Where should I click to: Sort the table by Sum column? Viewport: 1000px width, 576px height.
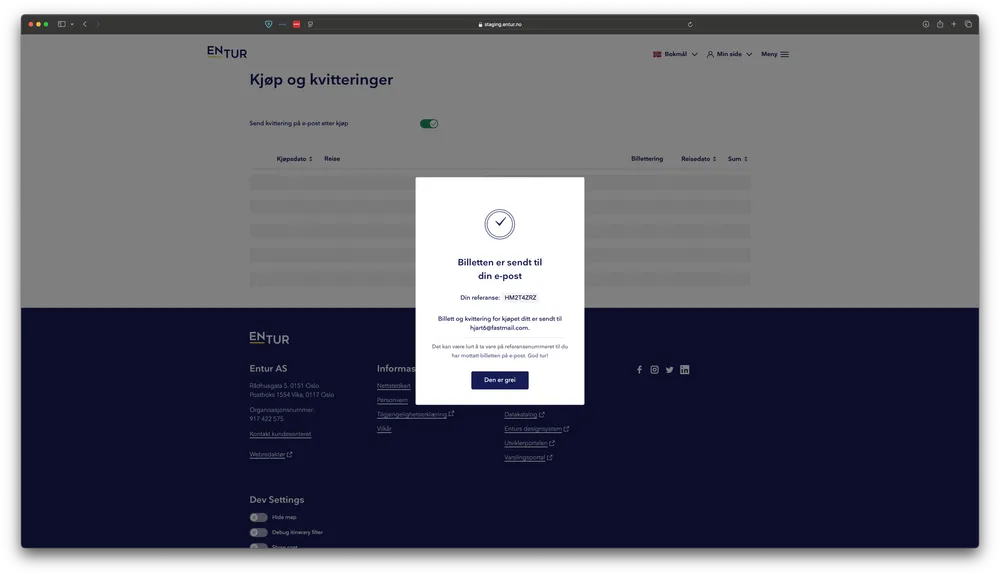click(x=737, y=159)
